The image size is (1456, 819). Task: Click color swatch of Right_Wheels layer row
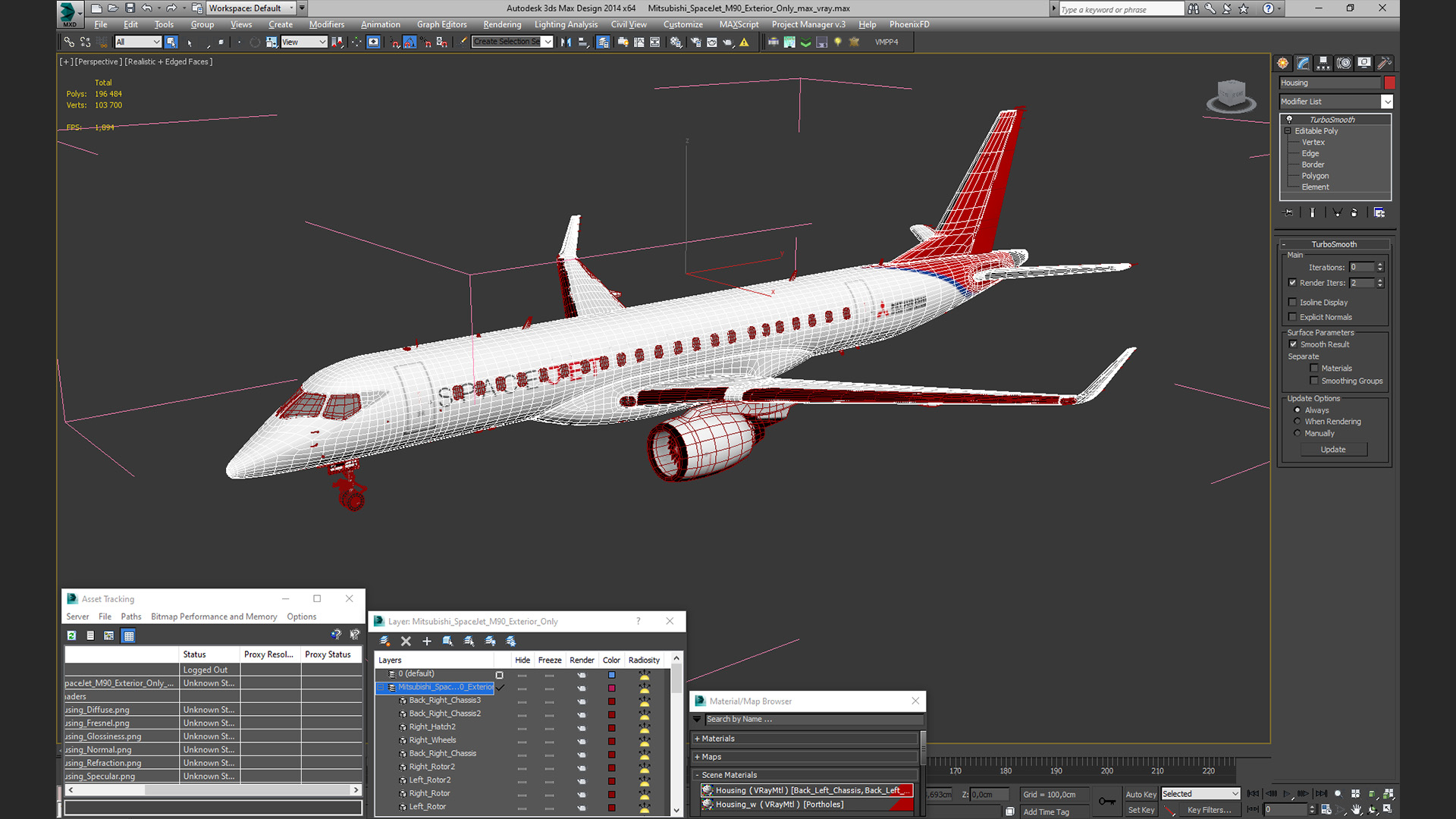(611, 741)
